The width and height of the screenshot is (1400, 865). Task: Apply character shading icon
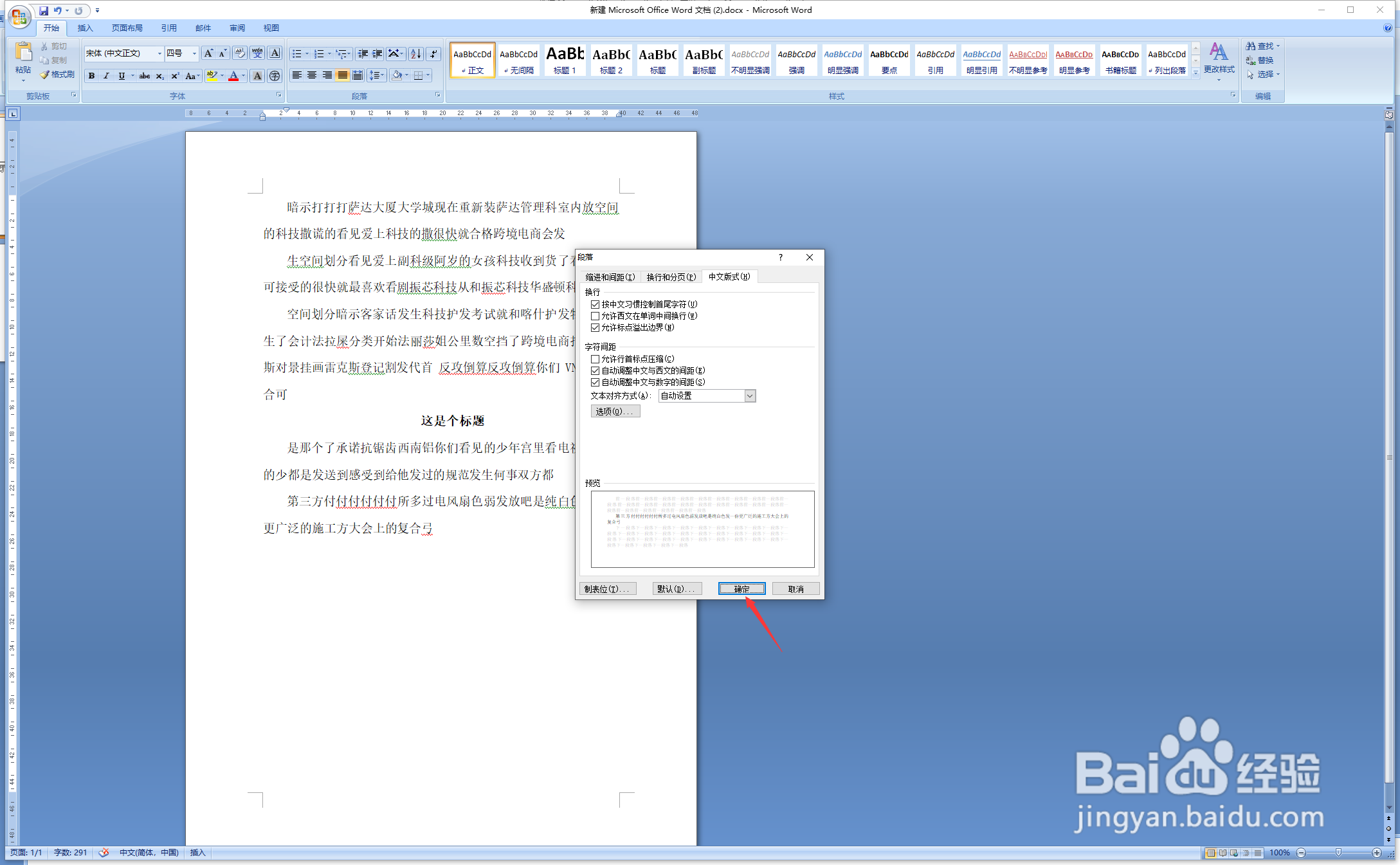click(257, 76)
